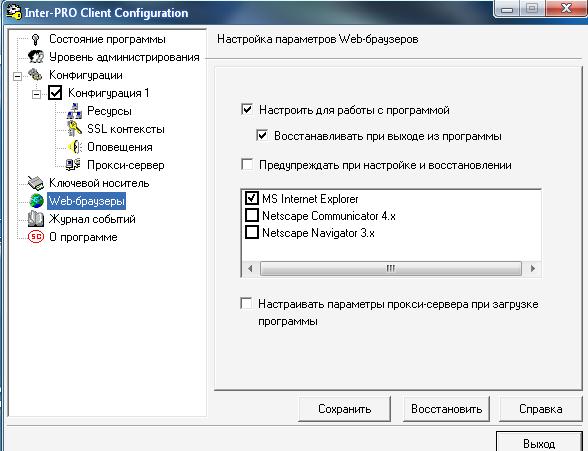
Task: Click the USB device icon for Ключевой носитель
Action: click(36, 183)
